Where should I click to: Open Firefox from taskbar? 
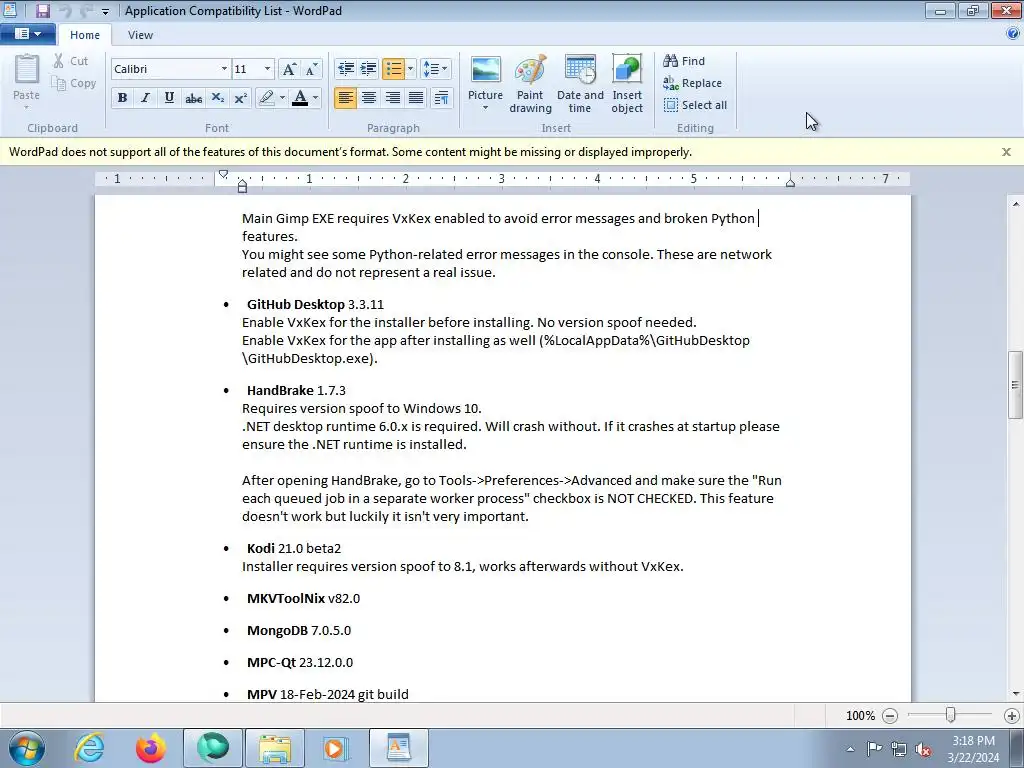pyautogui.click(x=150, y=748)
